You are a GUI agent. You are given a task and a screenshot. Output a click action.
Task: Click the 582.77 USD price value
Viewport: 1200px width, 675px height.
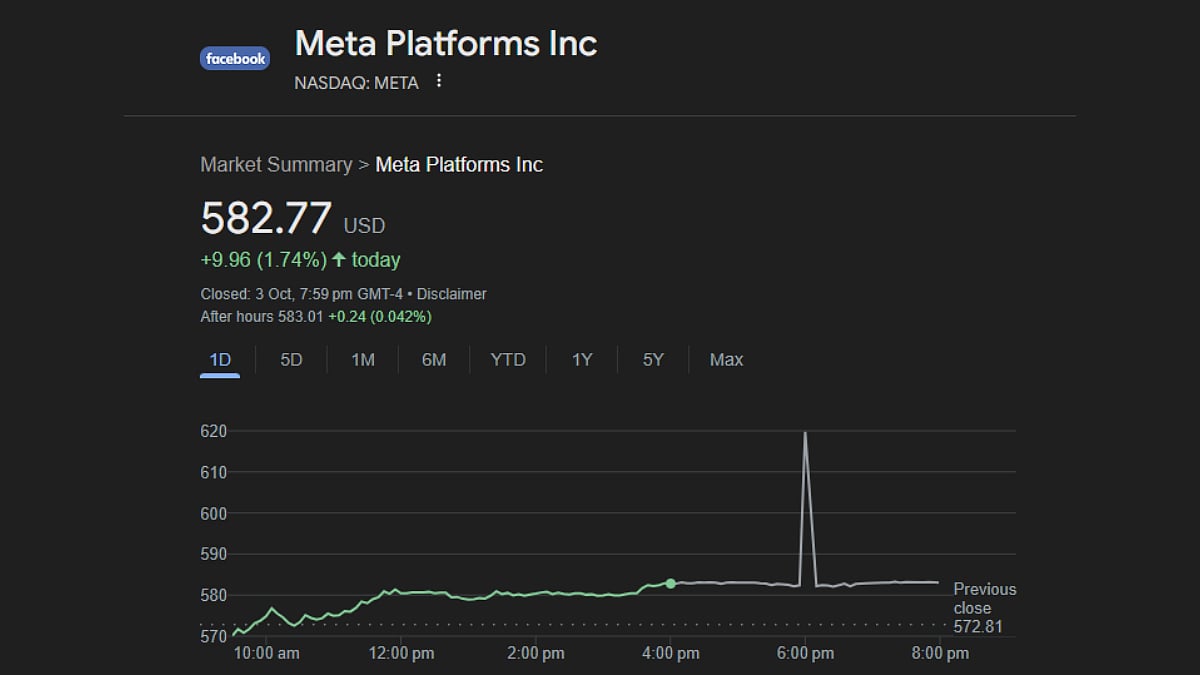(x=293, y=219)
